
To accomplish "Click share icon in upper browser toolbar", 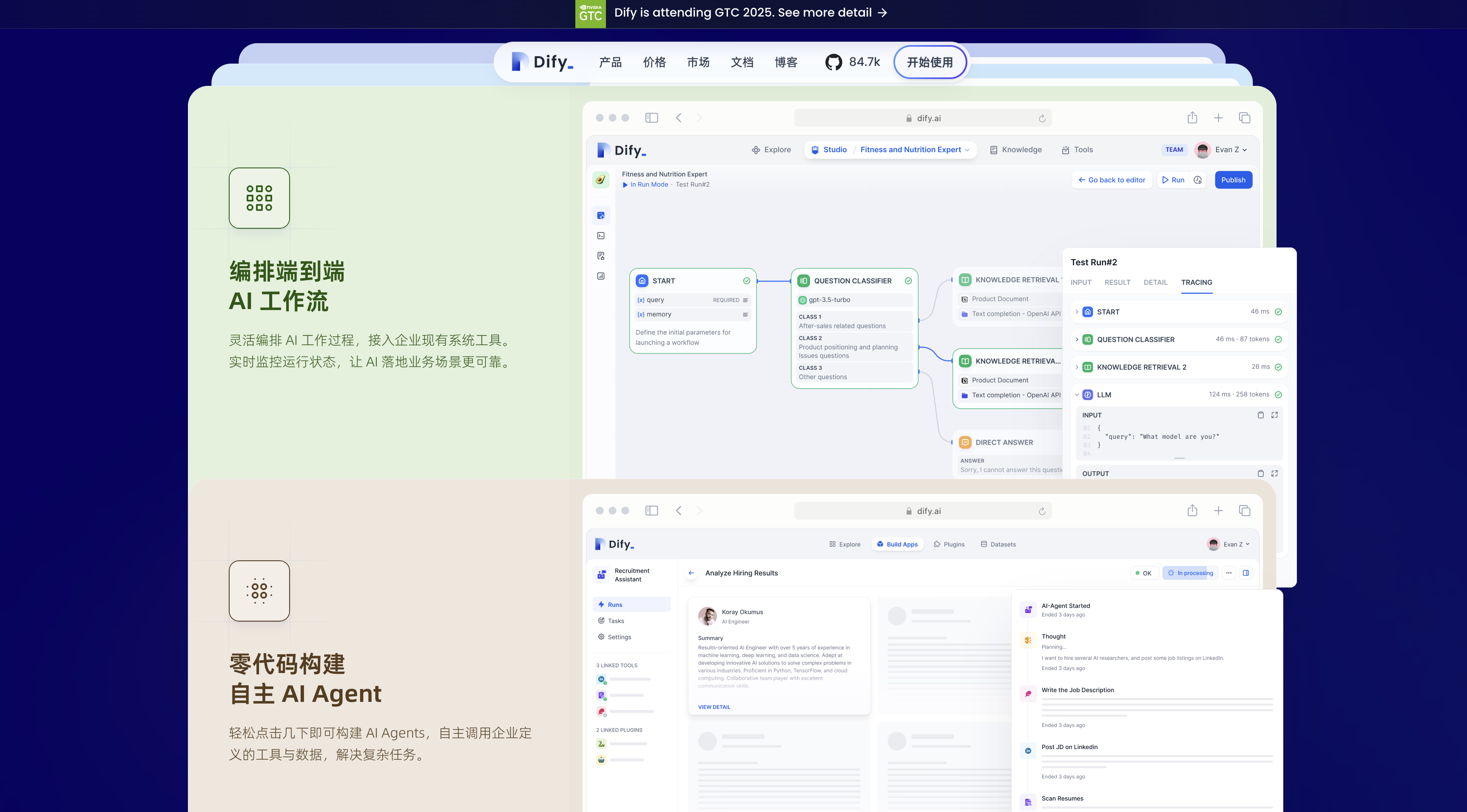I will [1192, 118].
